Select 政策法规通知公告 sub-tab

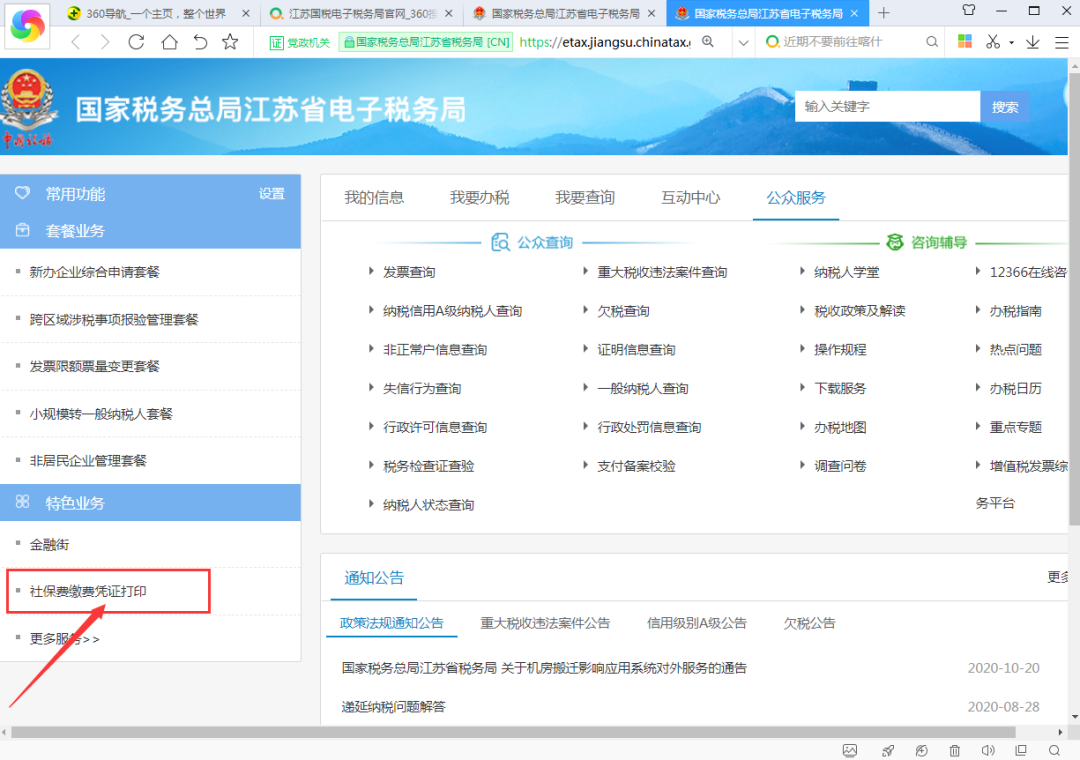point(391,624)
